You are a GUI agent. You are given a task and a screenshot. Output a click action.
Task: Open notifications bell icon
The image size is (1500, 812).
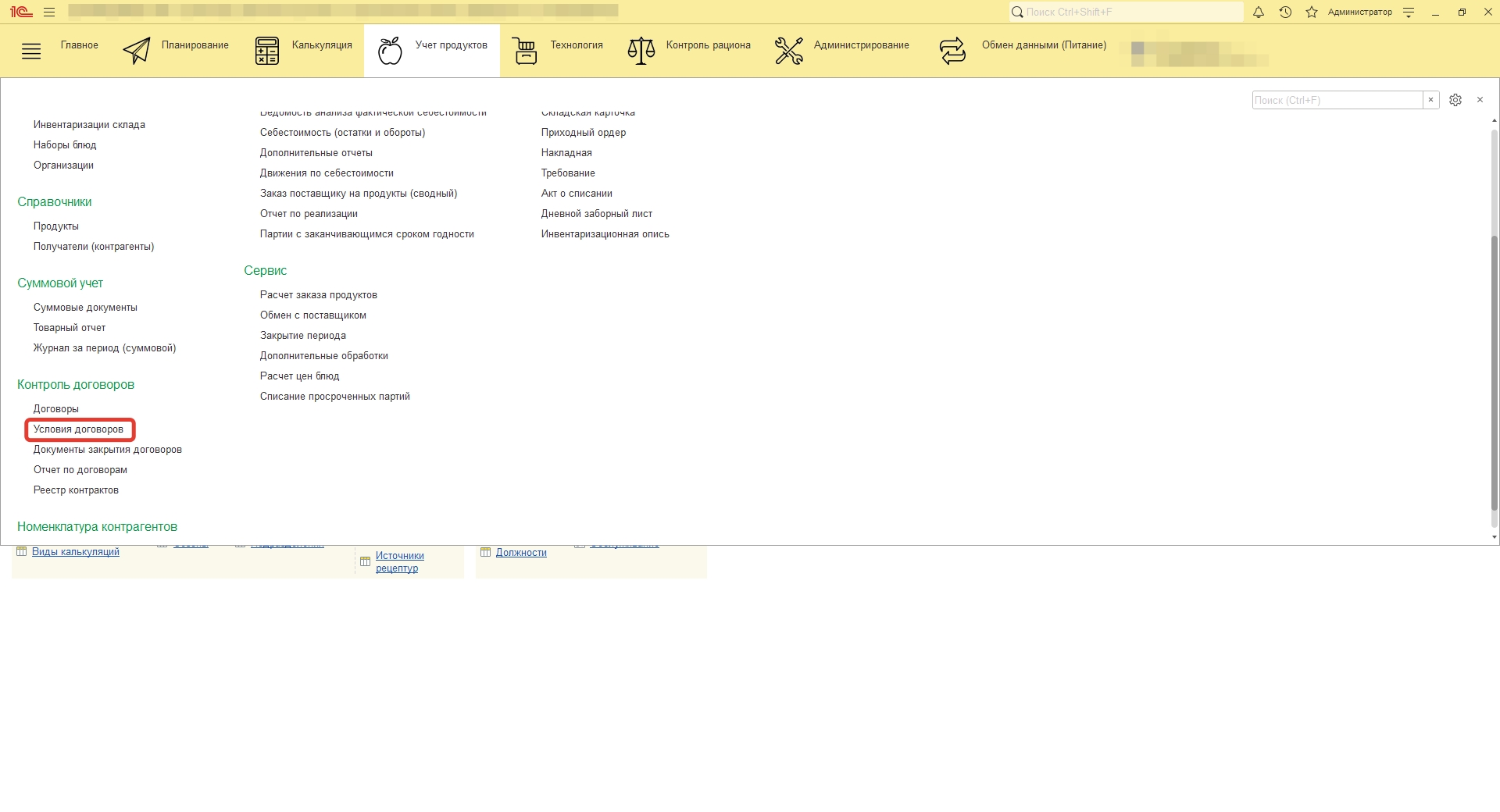(1259, 12)
